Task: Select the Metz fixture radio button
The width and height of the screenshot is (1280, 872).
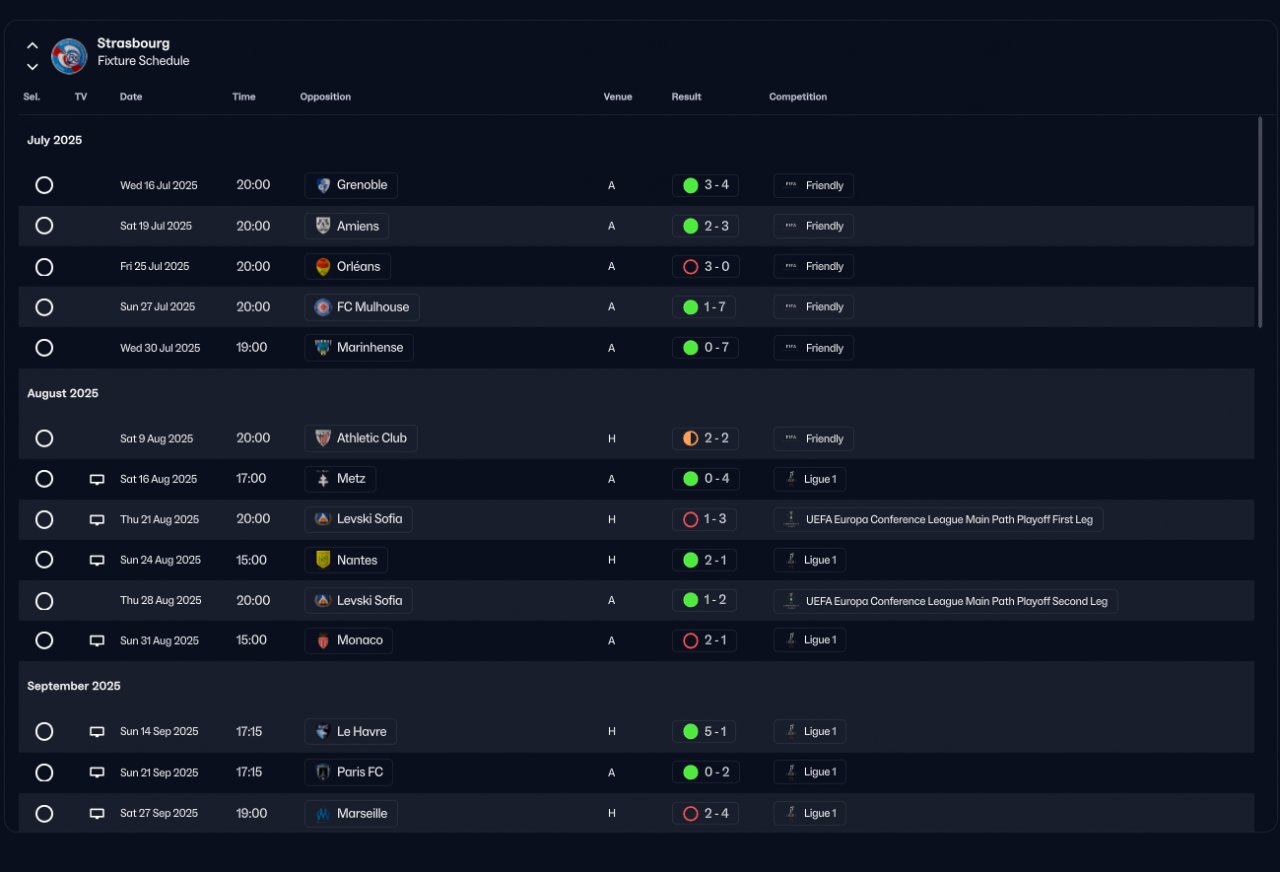Action: [x=44, y=479]
